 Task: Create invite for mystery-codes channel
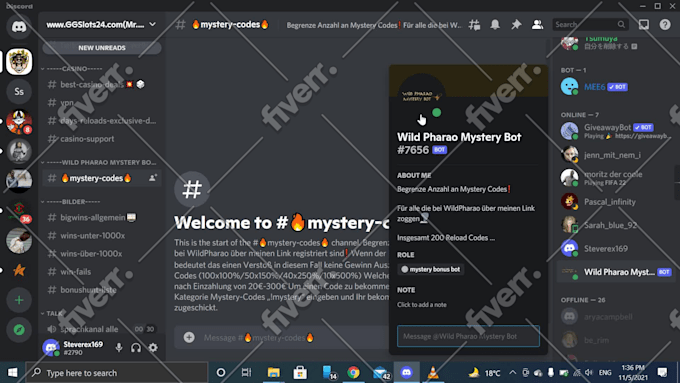coord(153,178)
